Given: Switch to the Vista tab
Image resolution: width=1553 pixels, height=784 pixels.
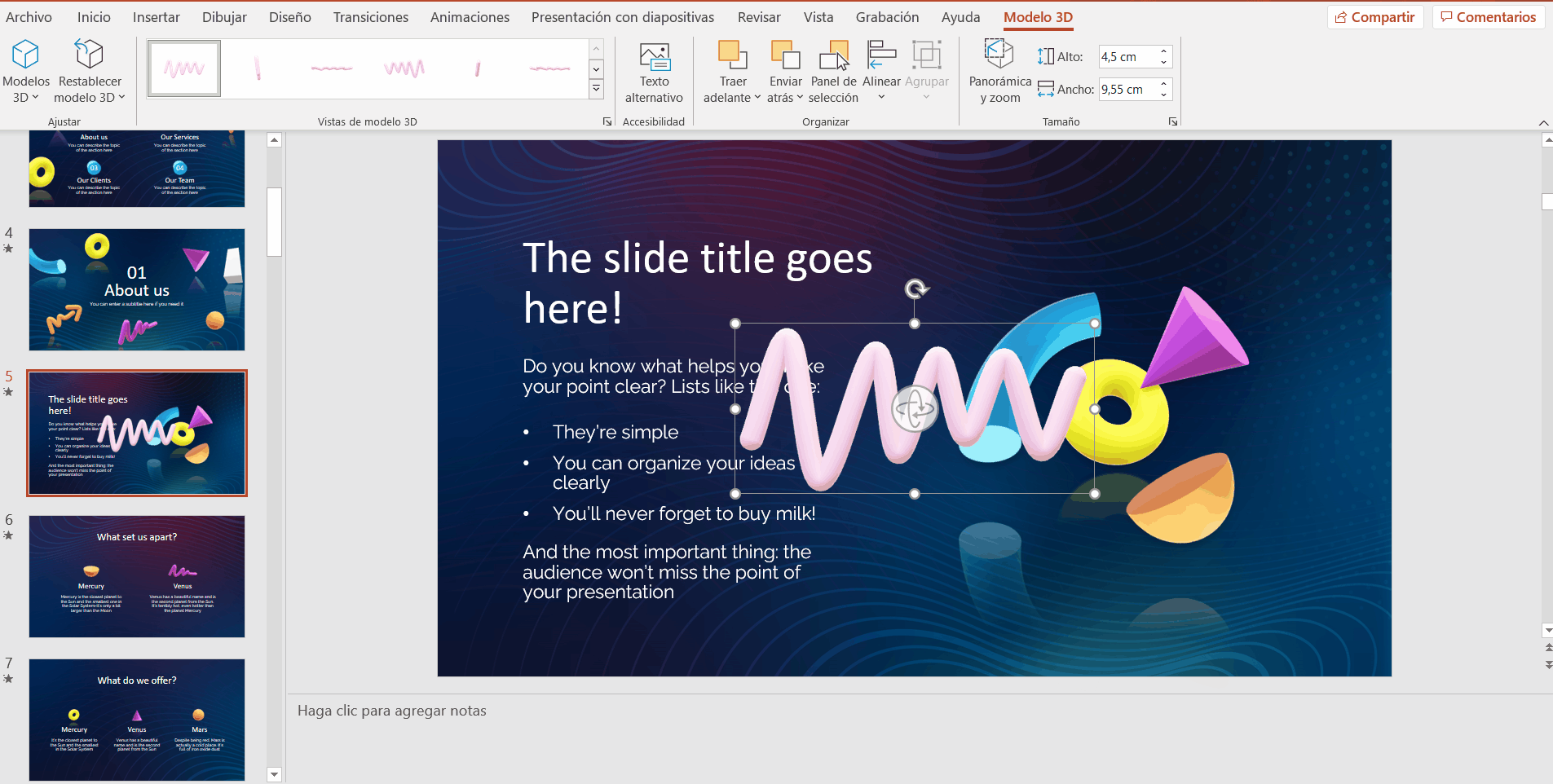Looking at the screenshot, I should coord(818,17).
